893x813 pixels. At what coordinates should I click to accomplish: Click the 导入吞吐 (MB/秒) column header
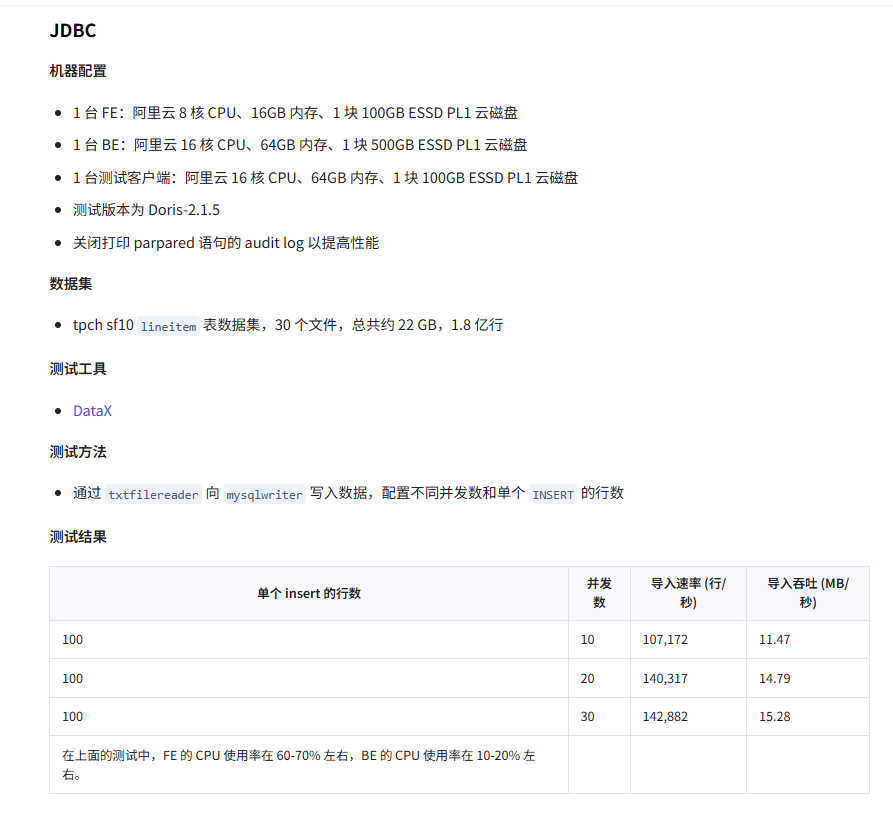[808, 593]
